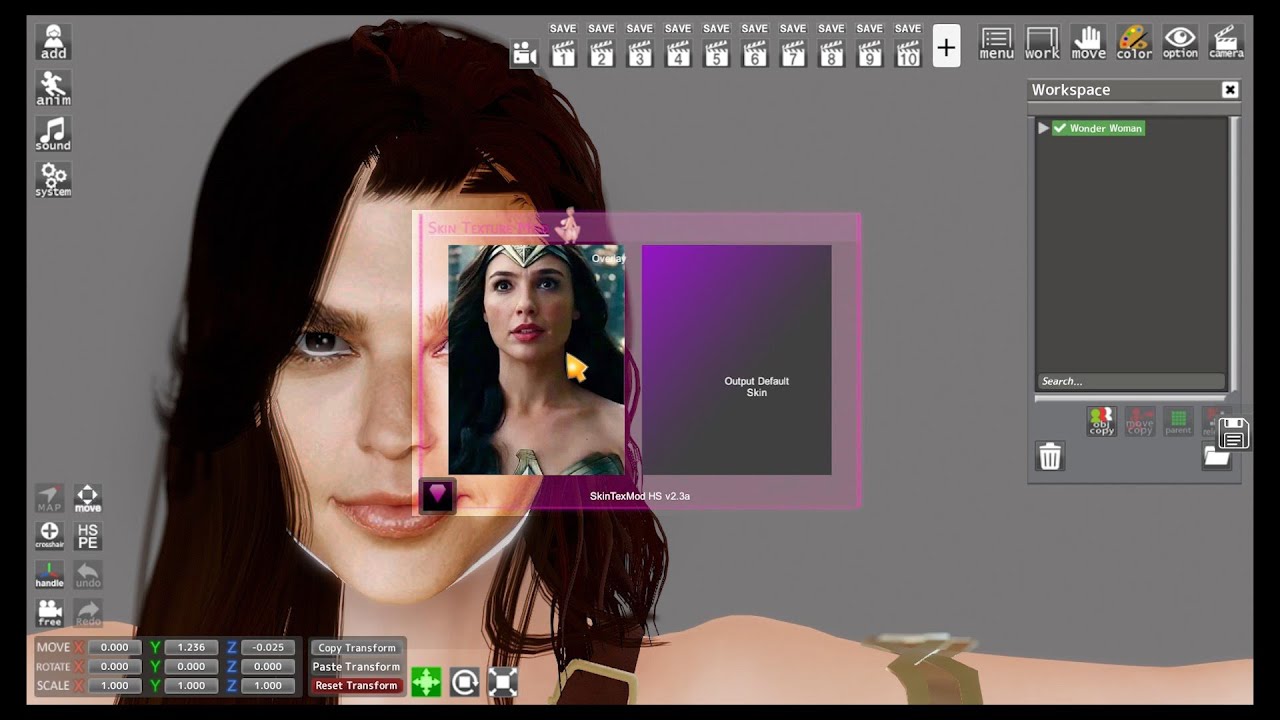Click Paste Transform
This screenshot has height=720, width=1280.
[357, 667]
